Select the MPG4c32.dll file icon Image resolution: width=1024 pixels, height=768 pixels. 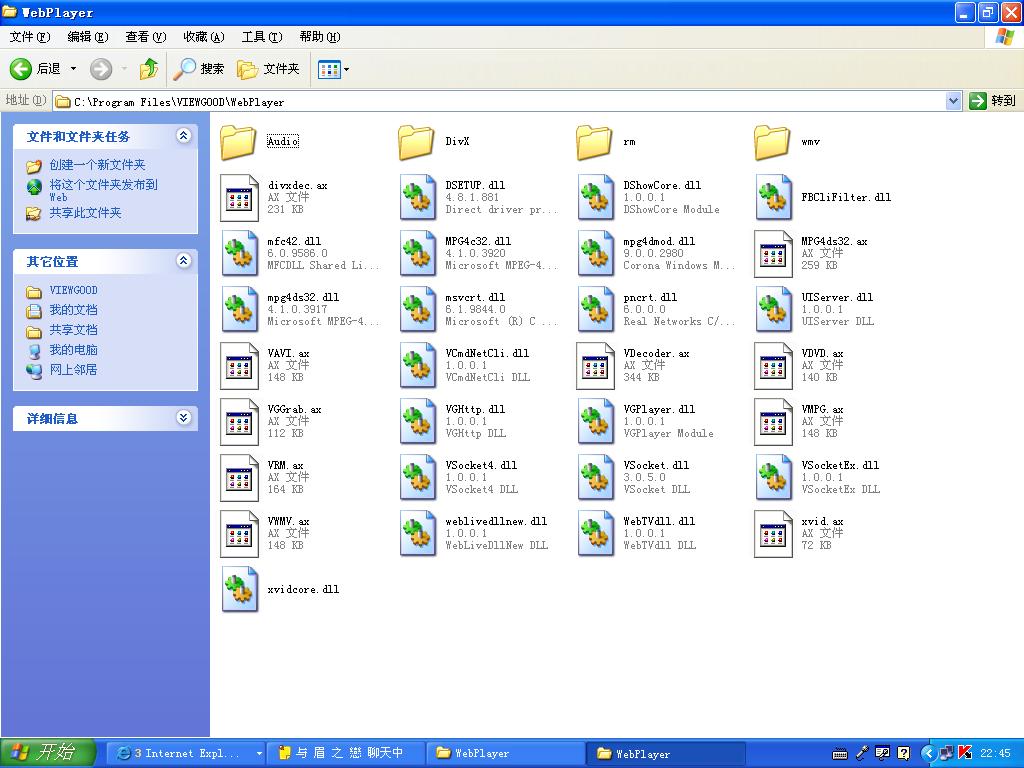point(417,253)
